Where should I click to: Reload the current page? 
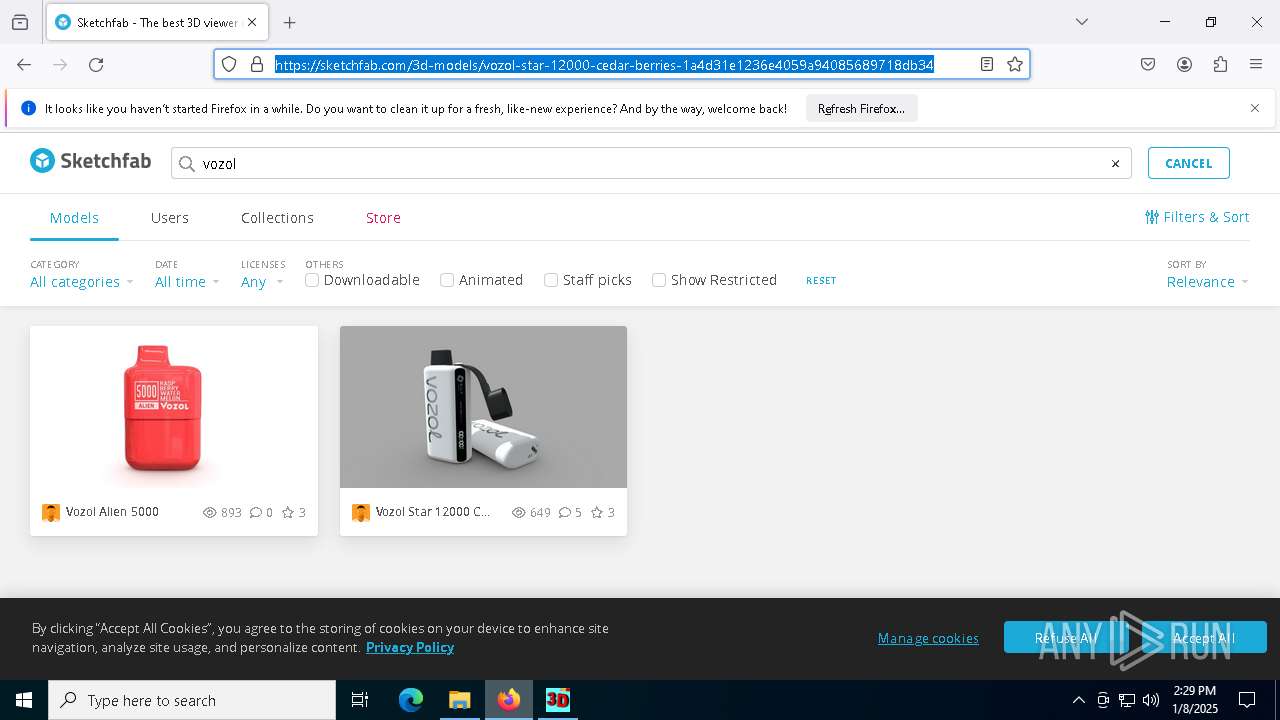point(96,64)
